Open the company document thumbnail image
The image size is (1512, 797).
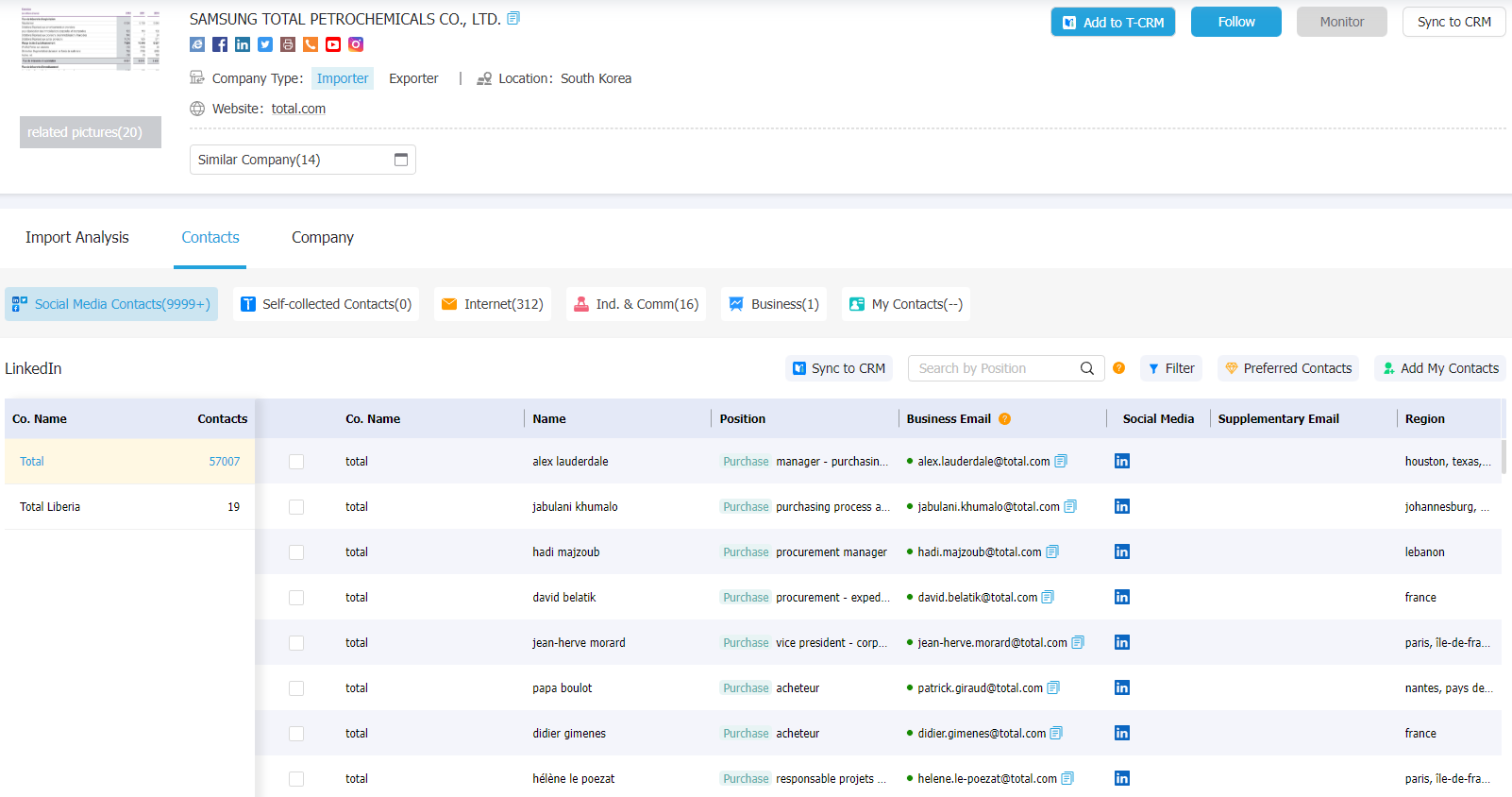[x=91, y=38]
